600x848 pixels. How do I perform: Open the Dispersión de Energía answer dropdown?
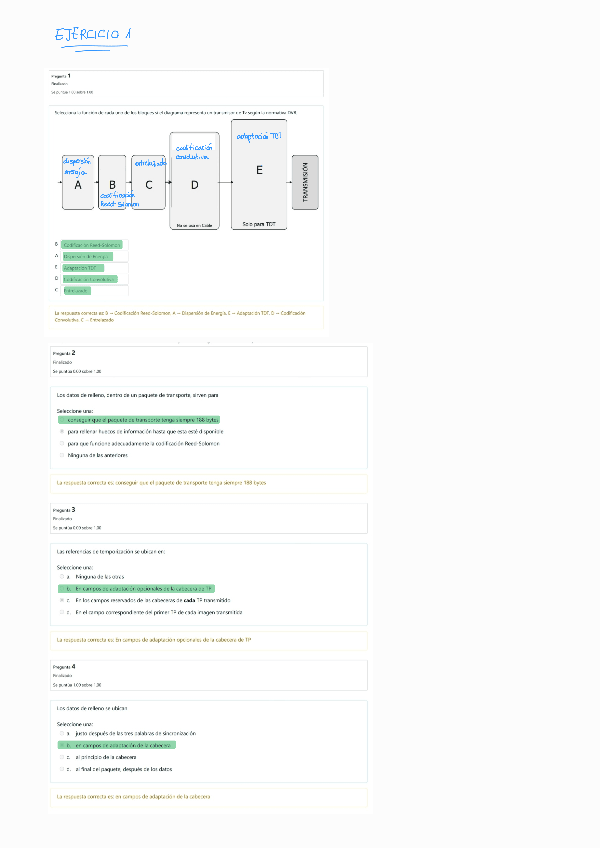pyautogui.click(x=91, y=256)
